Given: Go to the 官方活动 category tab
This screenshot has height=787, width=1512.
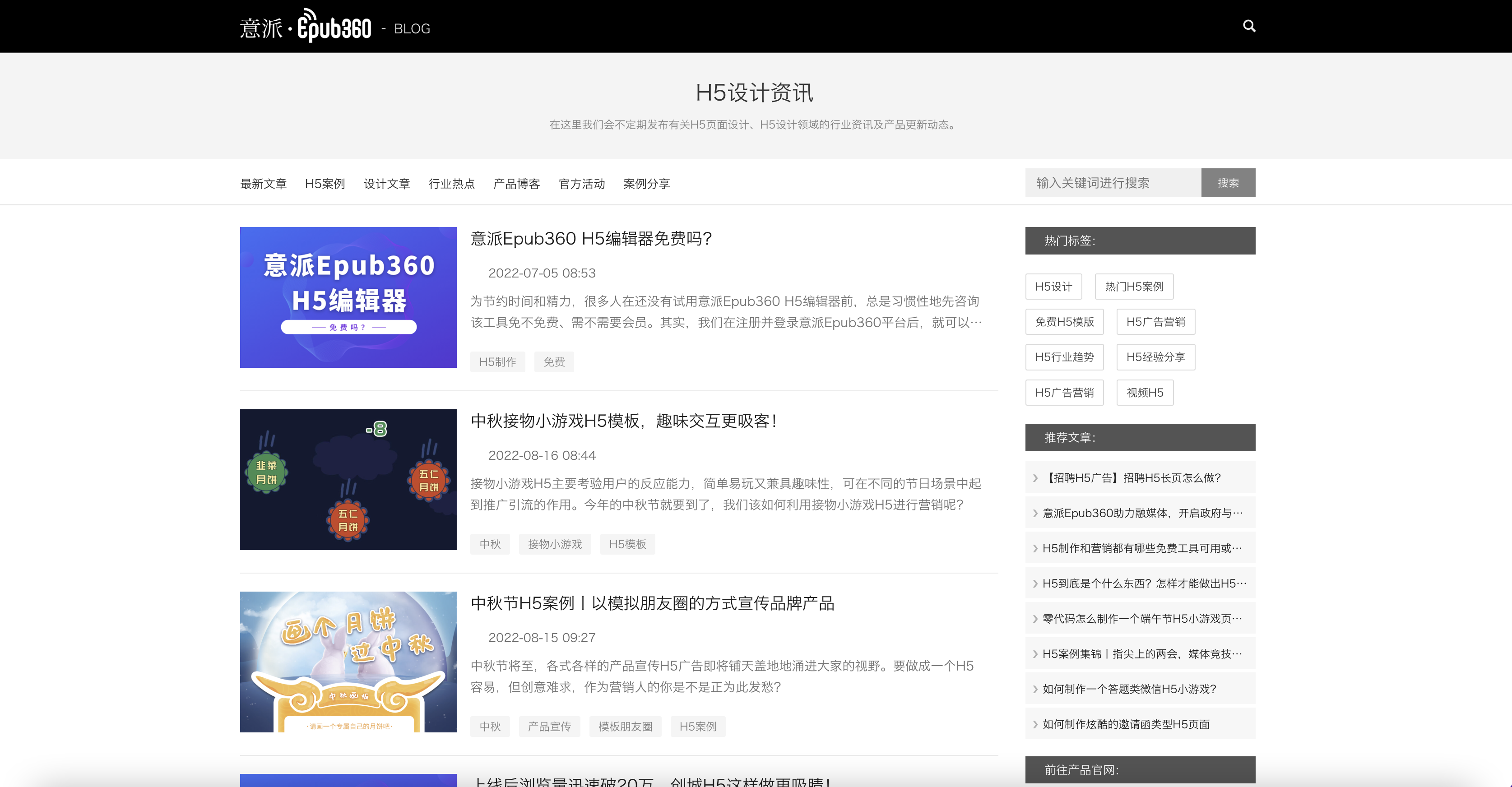Looking at the screenshot, I should click(581, 184).
